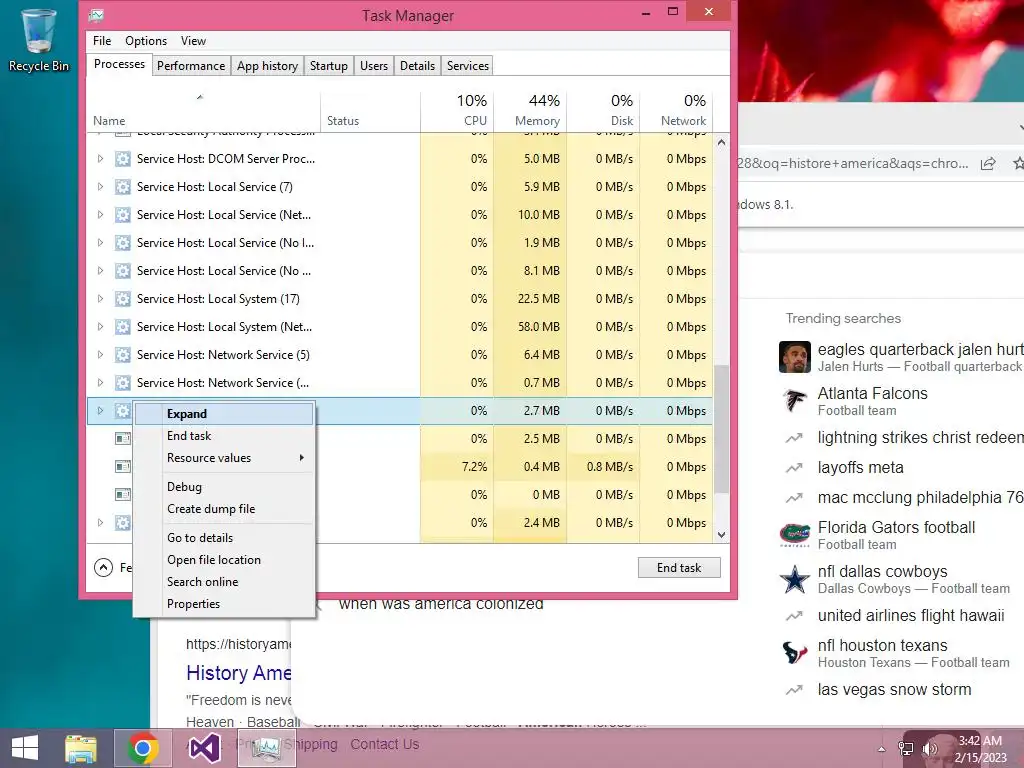Select Open file location
The height and width of the screenshot is (768, 1024).
[x=224, y=560]
